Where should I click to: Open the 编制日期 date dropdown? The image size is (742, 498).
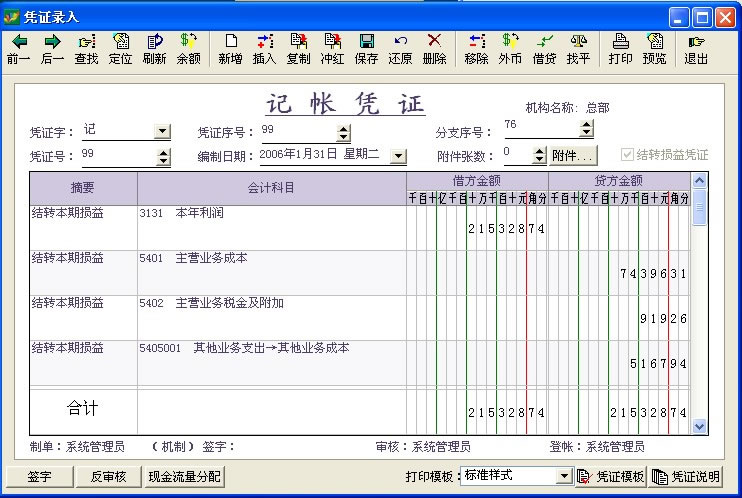(398, 155)
